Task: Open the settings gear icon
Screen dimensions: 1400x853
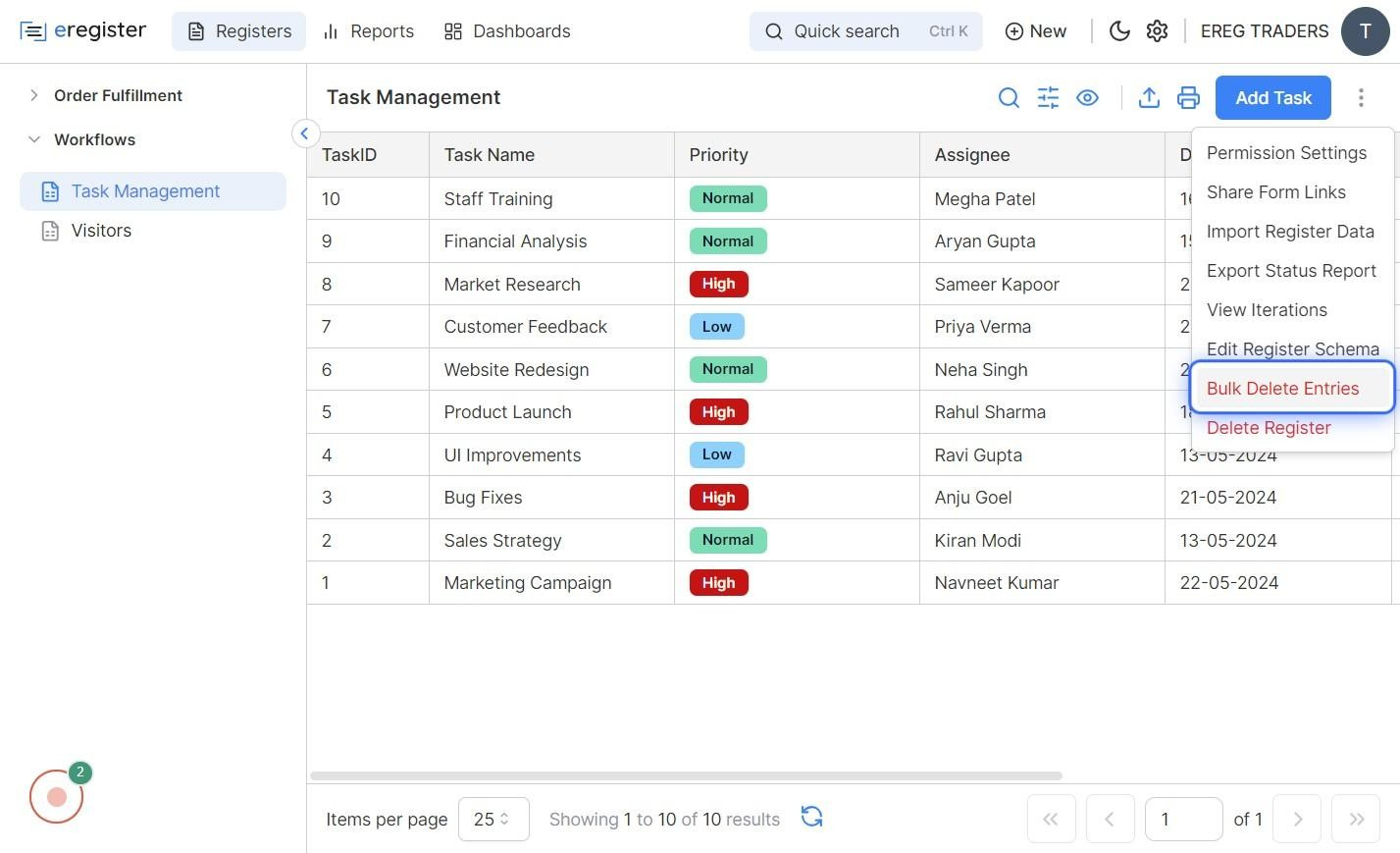Action: [1157, 31]
